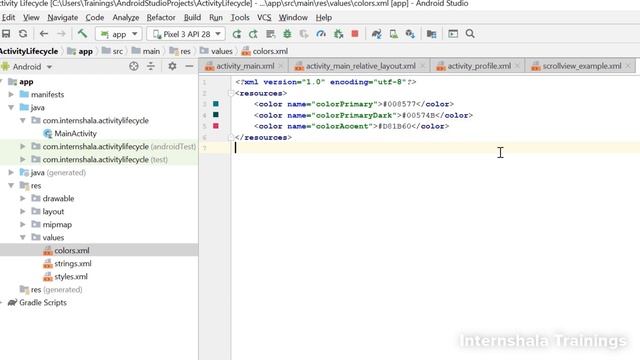Select strings.xml in the values folder
The image size is (640, 360).
pyautogui.click(x=73, y=264)
